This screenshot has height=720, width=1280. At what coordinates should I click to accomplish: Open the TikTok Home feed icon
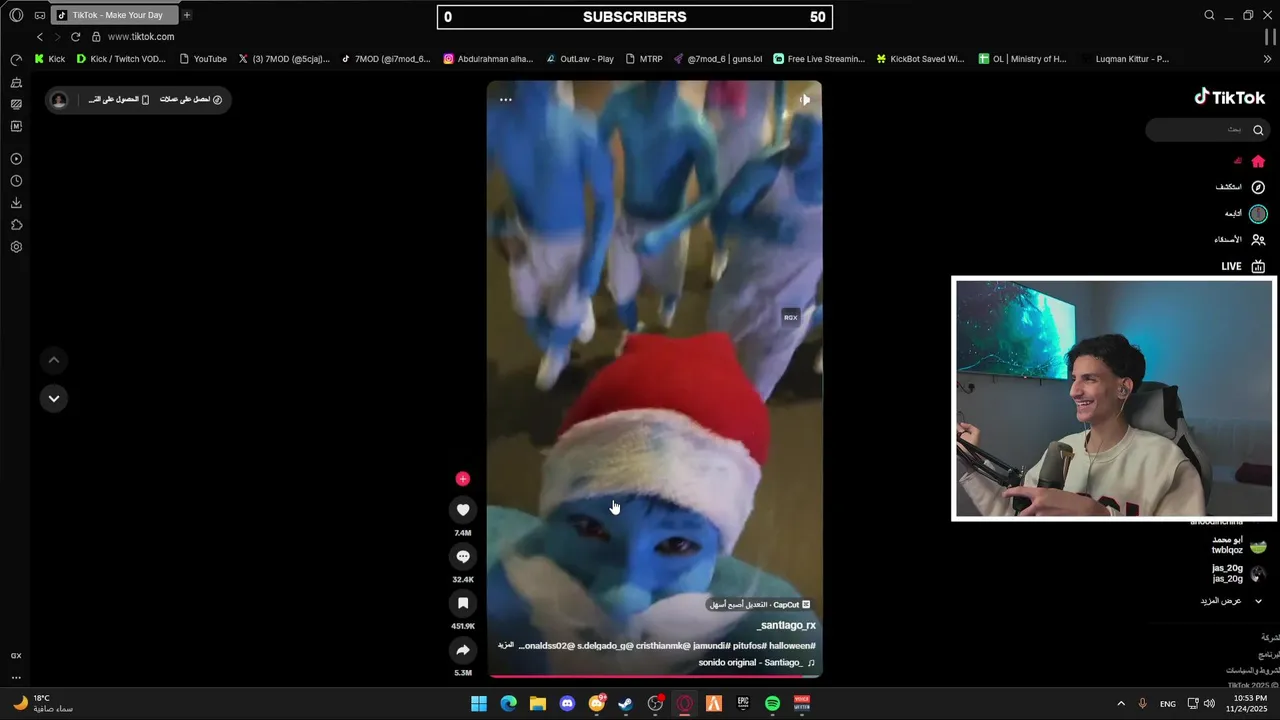click(x=1258, y=162)
